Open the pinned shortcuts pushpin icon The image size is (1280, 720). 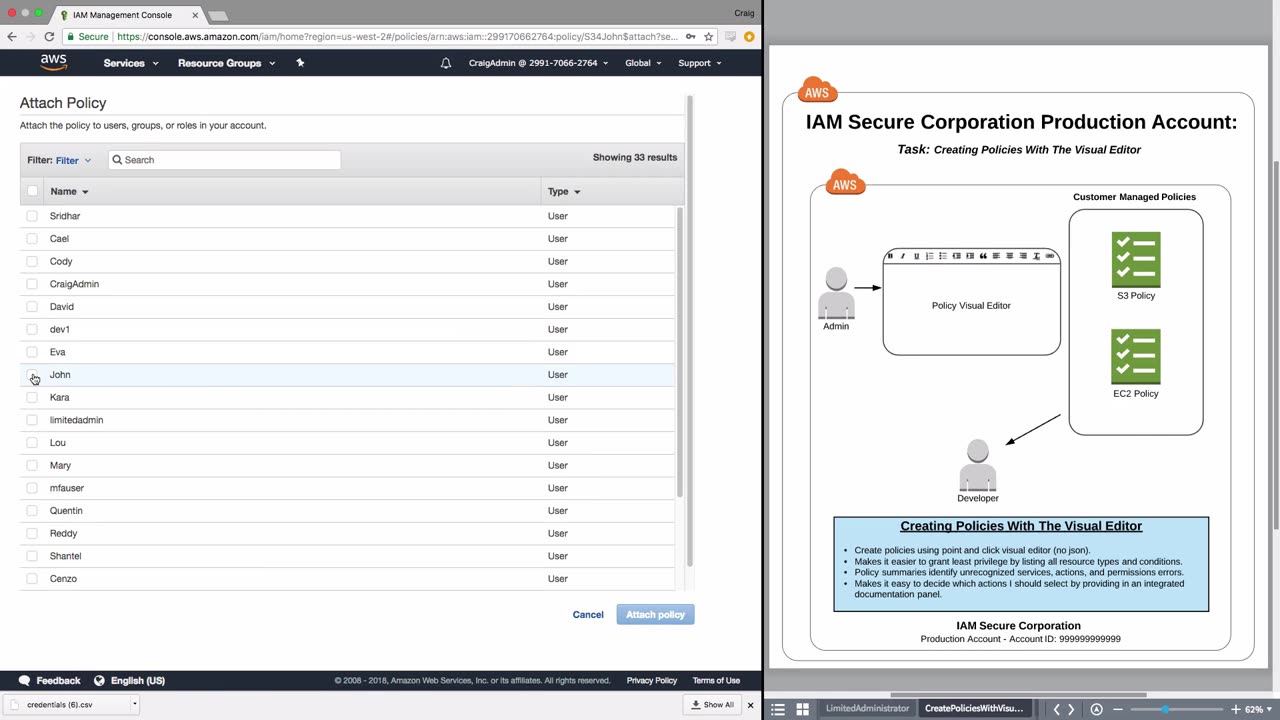coord(300,63)
